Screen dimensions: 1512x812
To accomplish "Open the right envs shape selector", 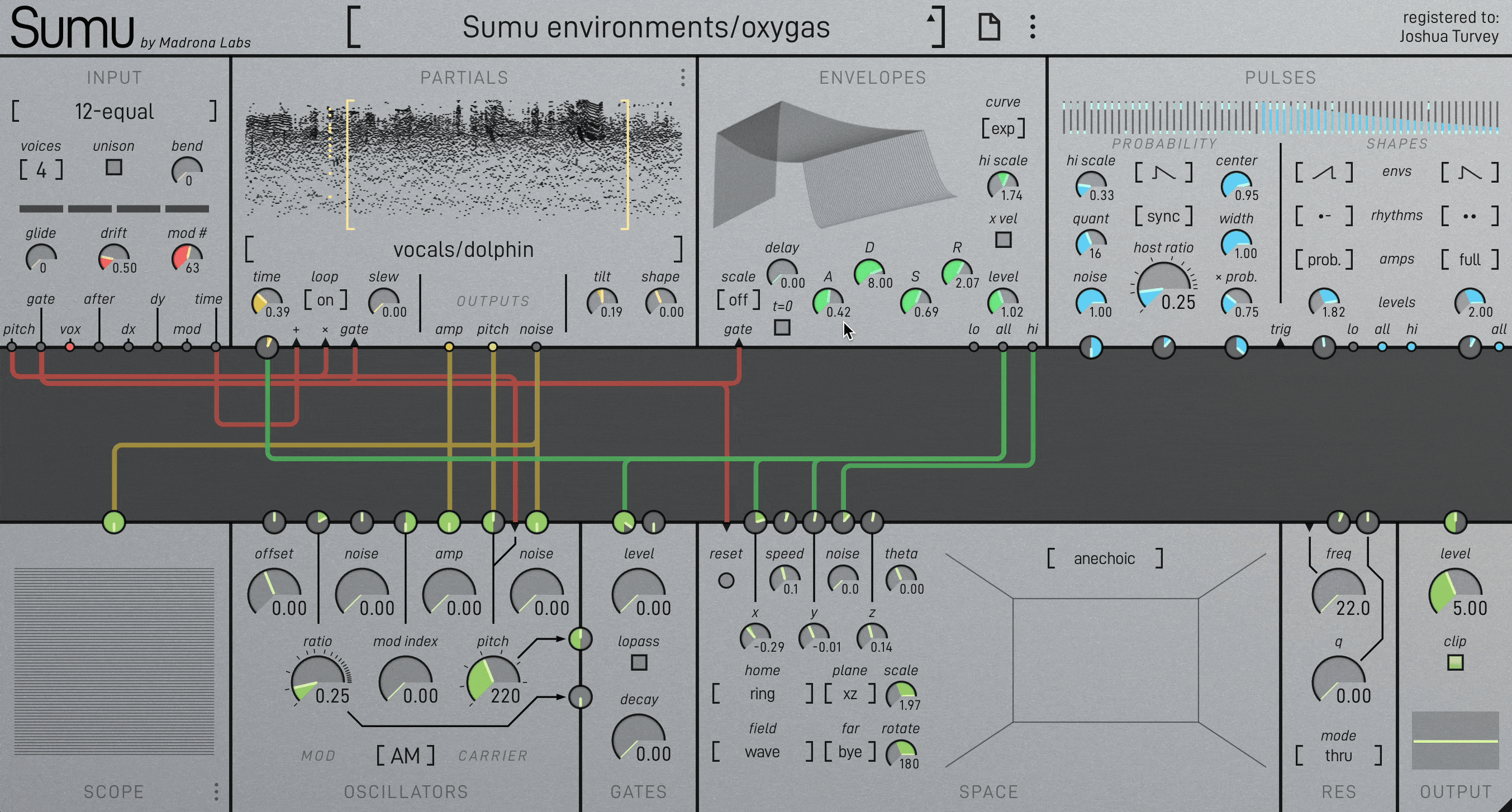I will [x=1470, y=172].
